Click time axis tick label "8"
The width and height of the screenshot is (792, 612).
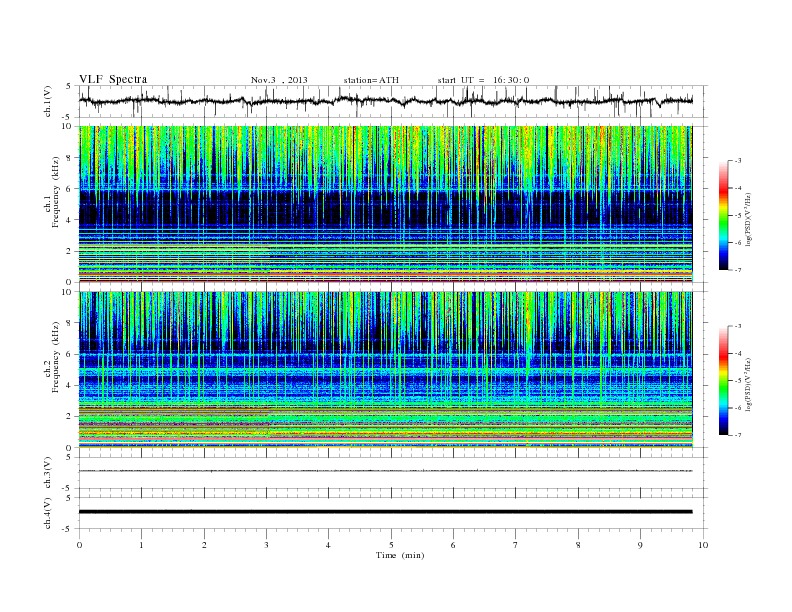click(578, 545)
